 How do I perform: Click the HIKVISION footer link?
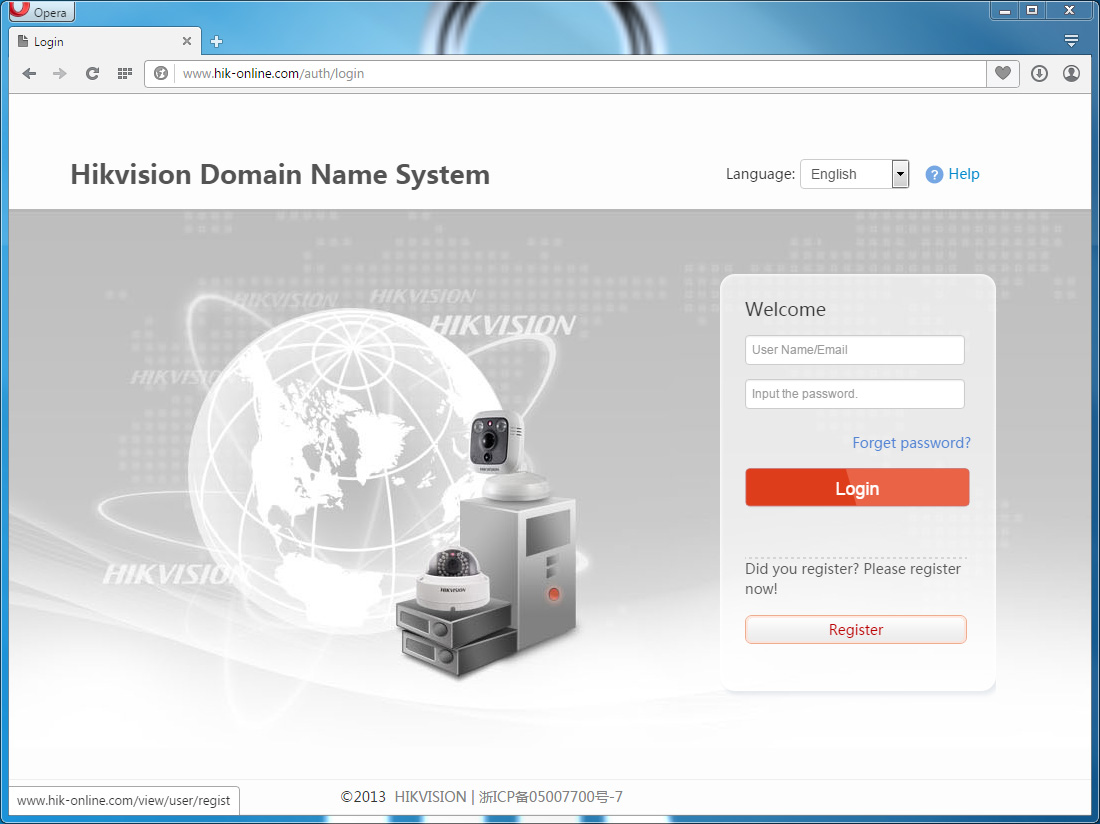pos(430,797)
